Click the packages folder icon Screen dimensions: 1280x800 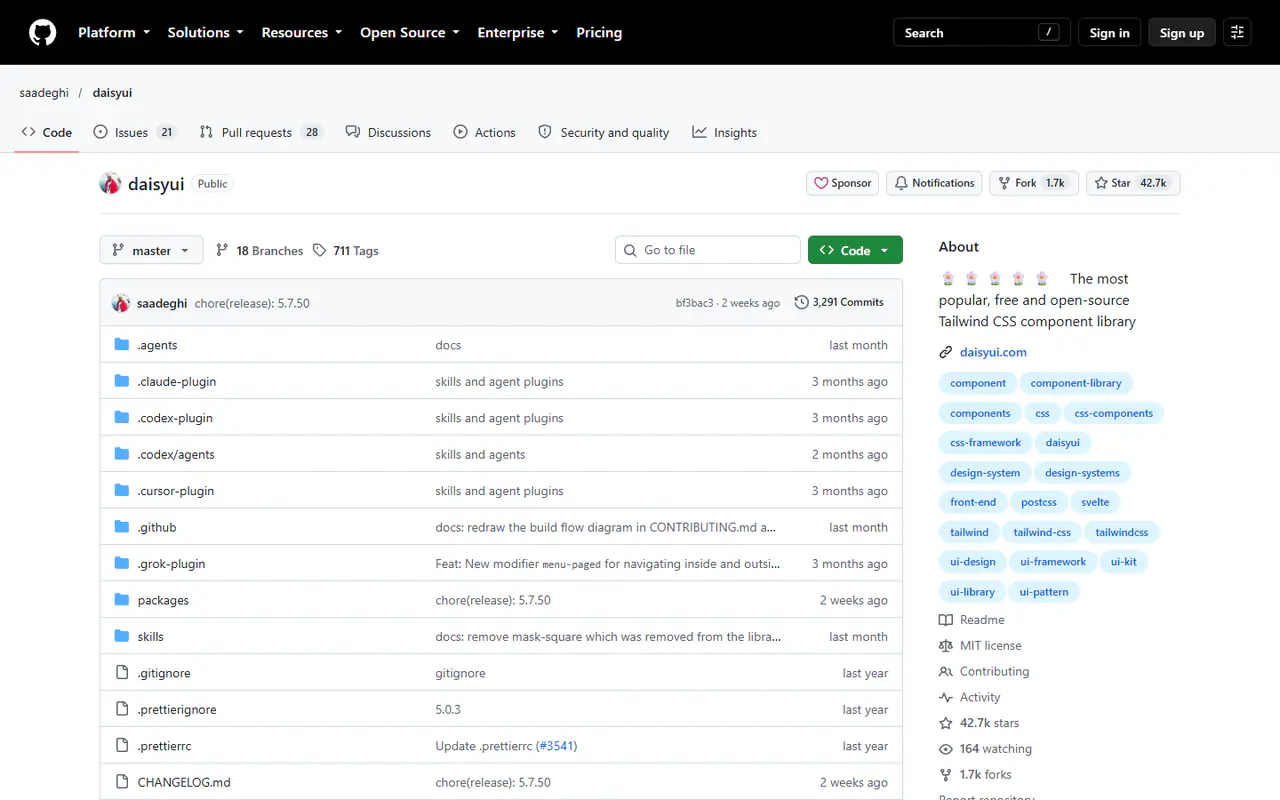pos(122,600)
